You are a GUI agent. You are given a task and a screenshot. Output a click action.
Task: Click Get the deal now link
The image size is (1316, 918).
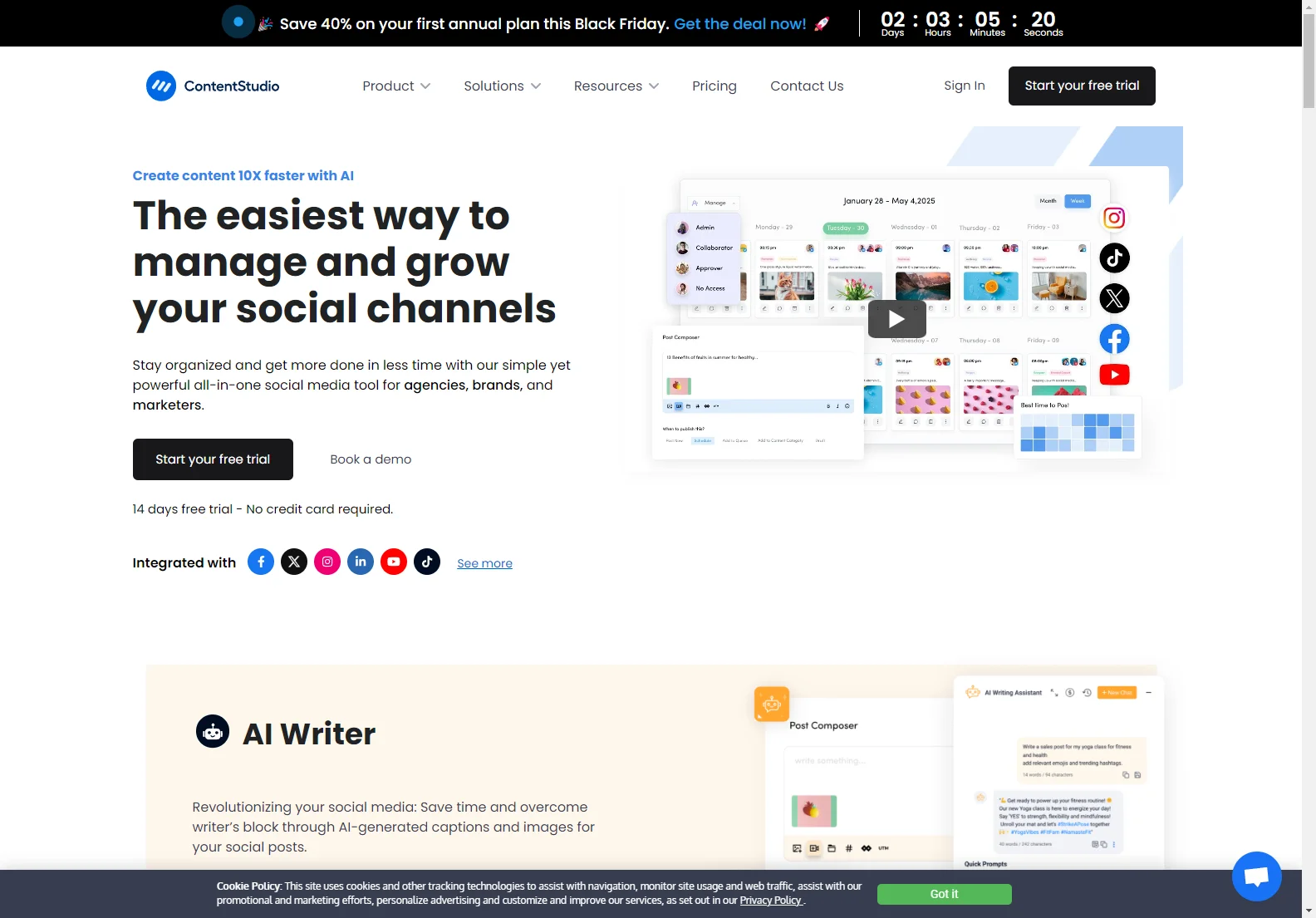tap(740, 24)
